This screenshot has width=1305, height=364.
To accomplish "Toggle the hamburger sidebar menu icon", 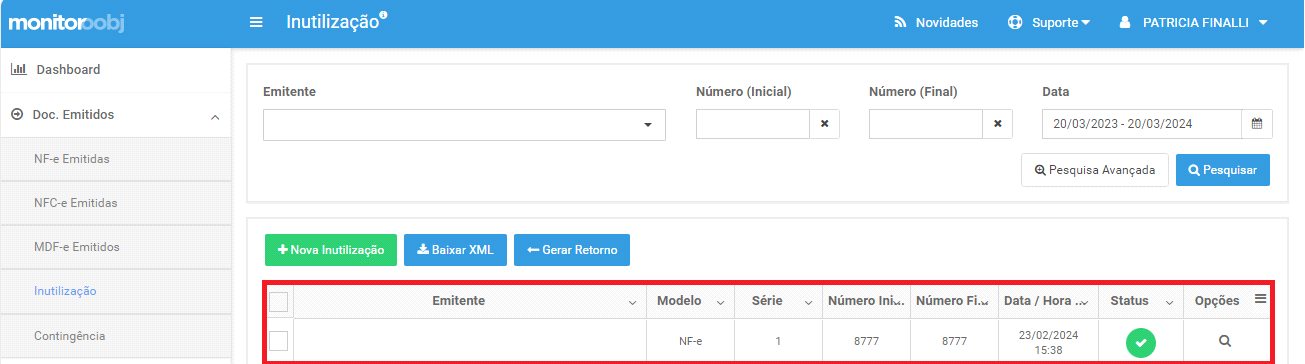I will pos(256,22).
